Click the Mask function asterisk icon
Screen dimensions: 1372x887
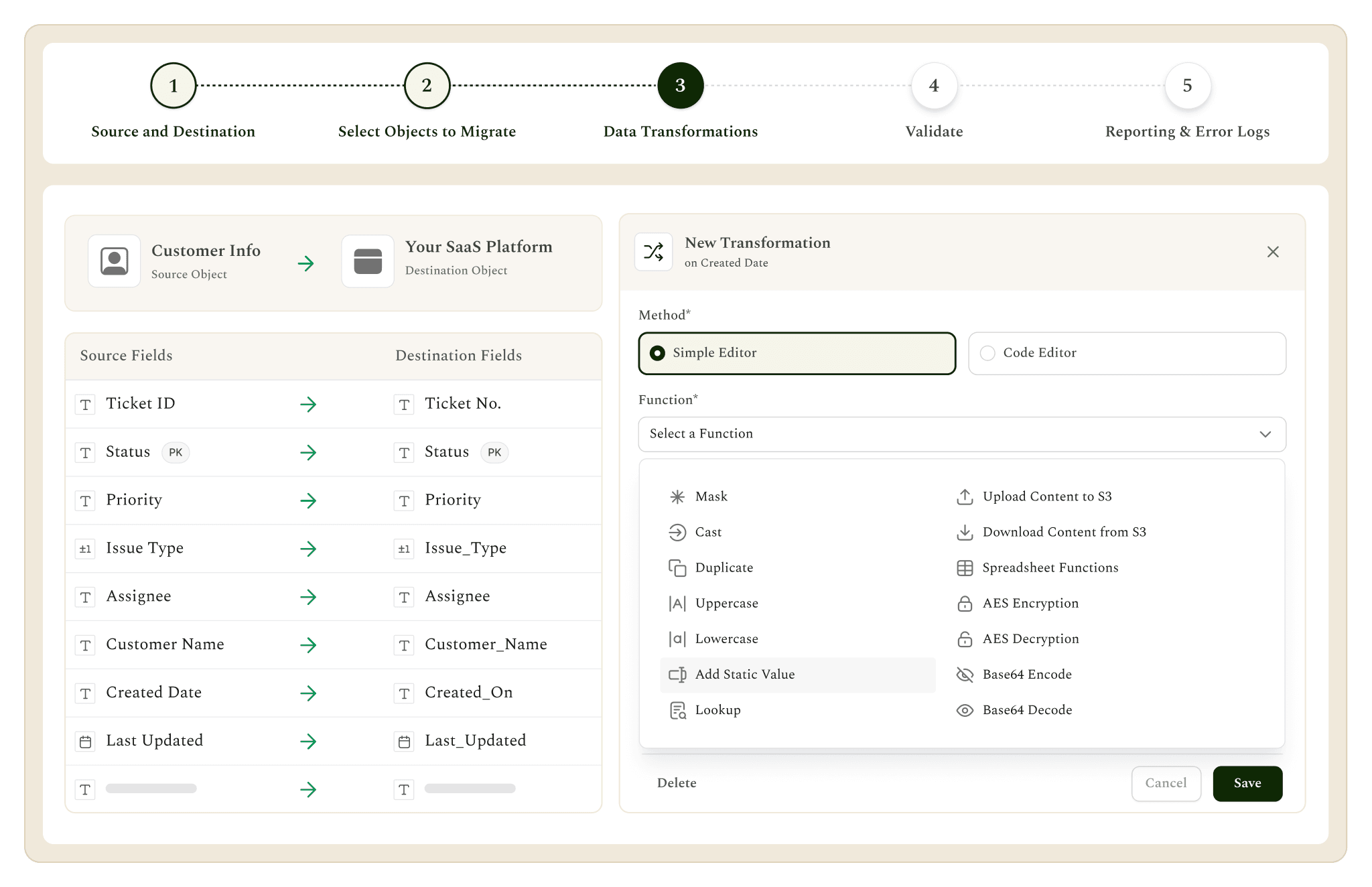pos(677,496)
